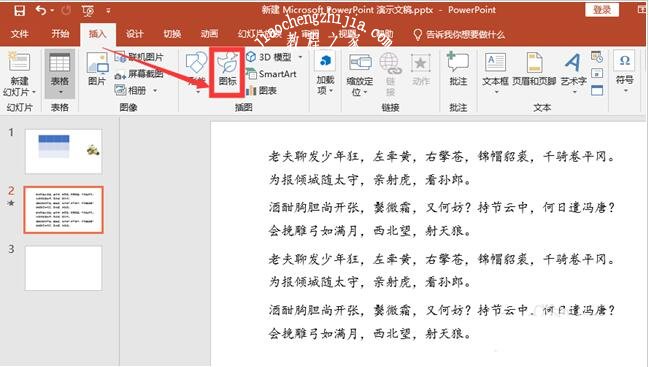Screen dimensions: 649x367
Task: Insert a SmartArt graphic
Action: pyautogui.click(x=272, y=74)
